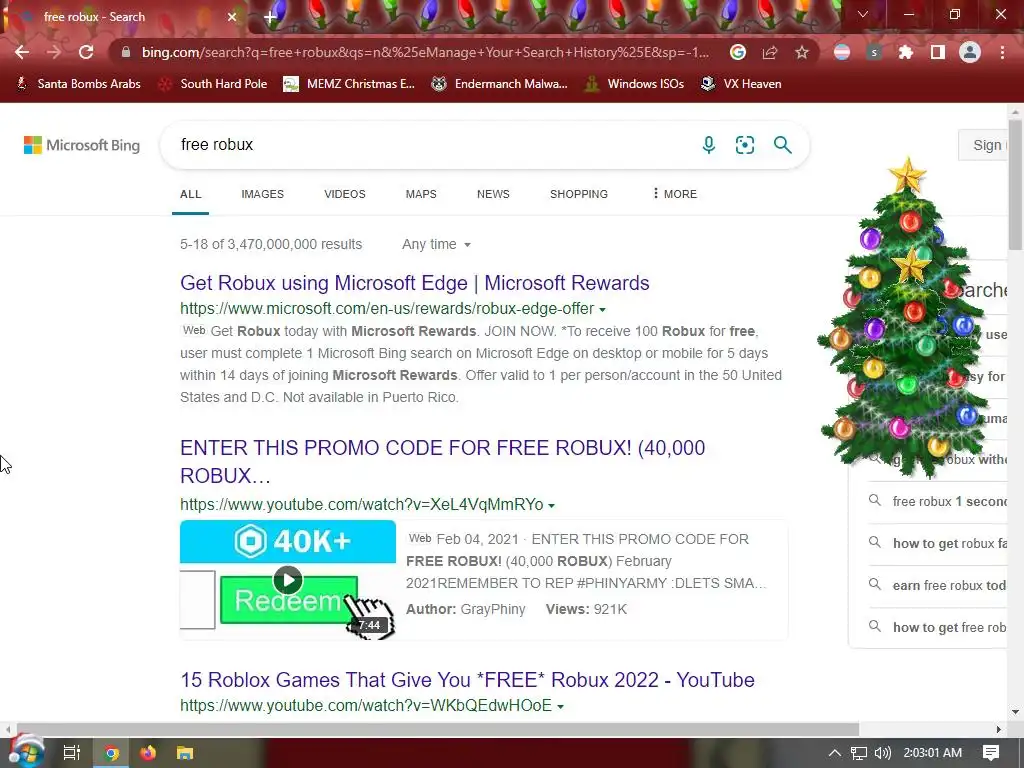Open 15 Roblox Games That Give result

467,680
